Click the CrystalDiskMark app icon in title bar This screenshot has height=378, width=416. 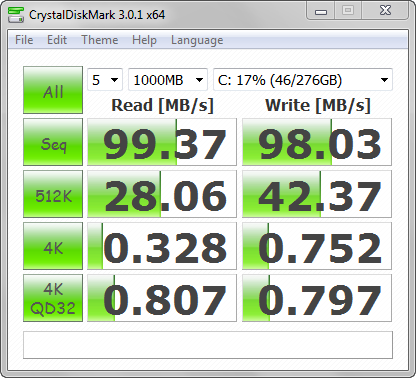coord(16,15)
